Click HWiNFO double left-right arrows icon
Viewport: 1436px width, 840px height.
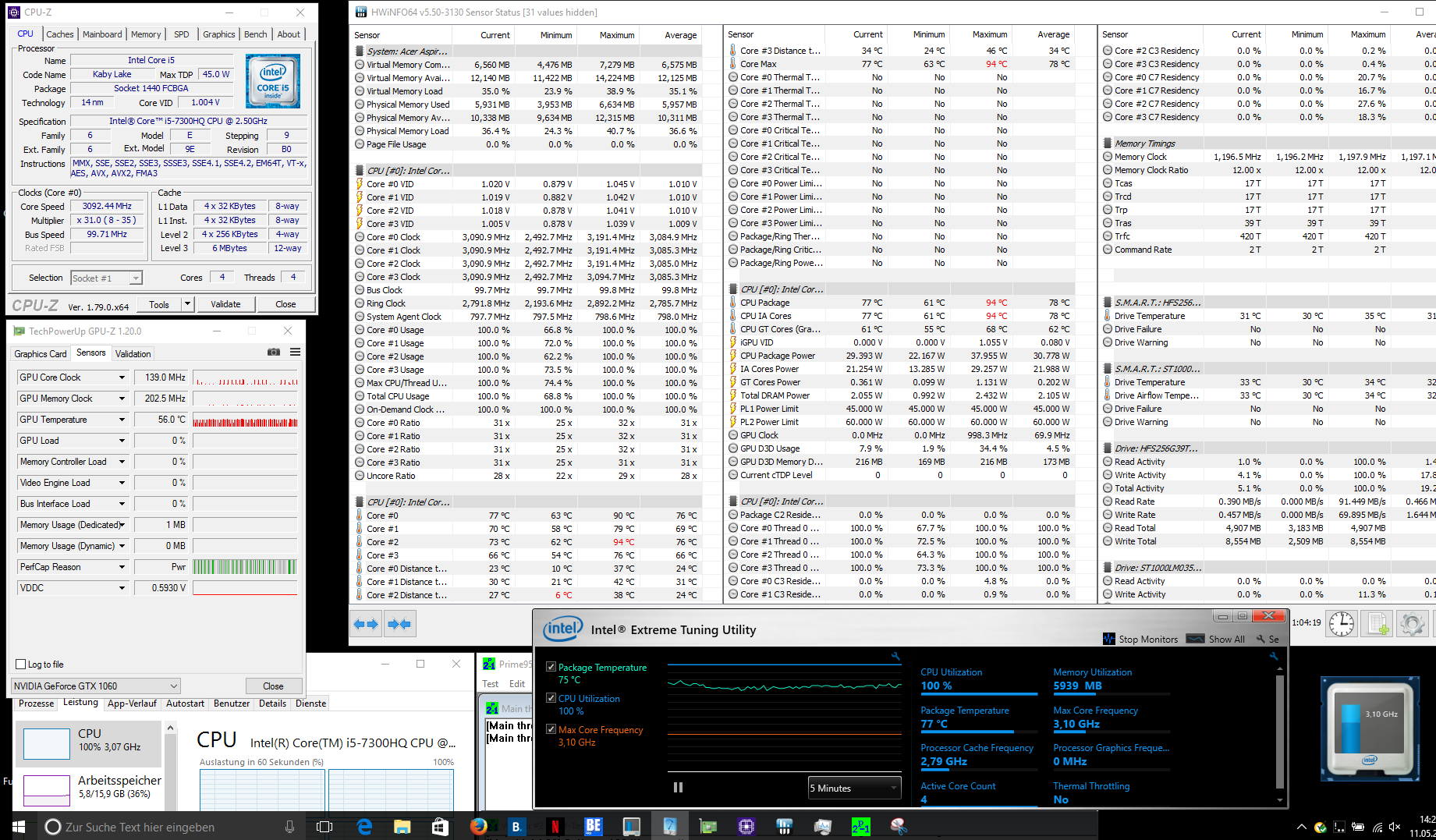[x=366, y=624]
